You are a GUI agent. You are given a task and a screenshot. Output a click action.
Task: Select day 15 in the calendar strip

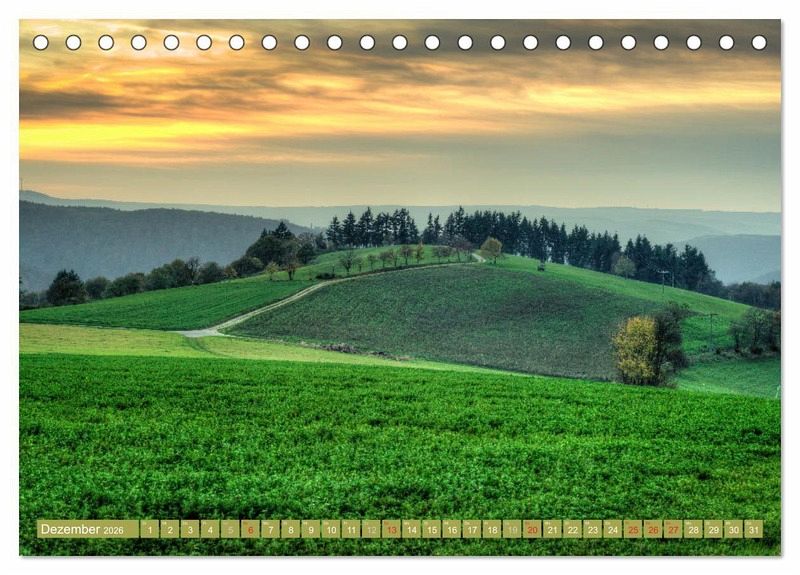432,529
